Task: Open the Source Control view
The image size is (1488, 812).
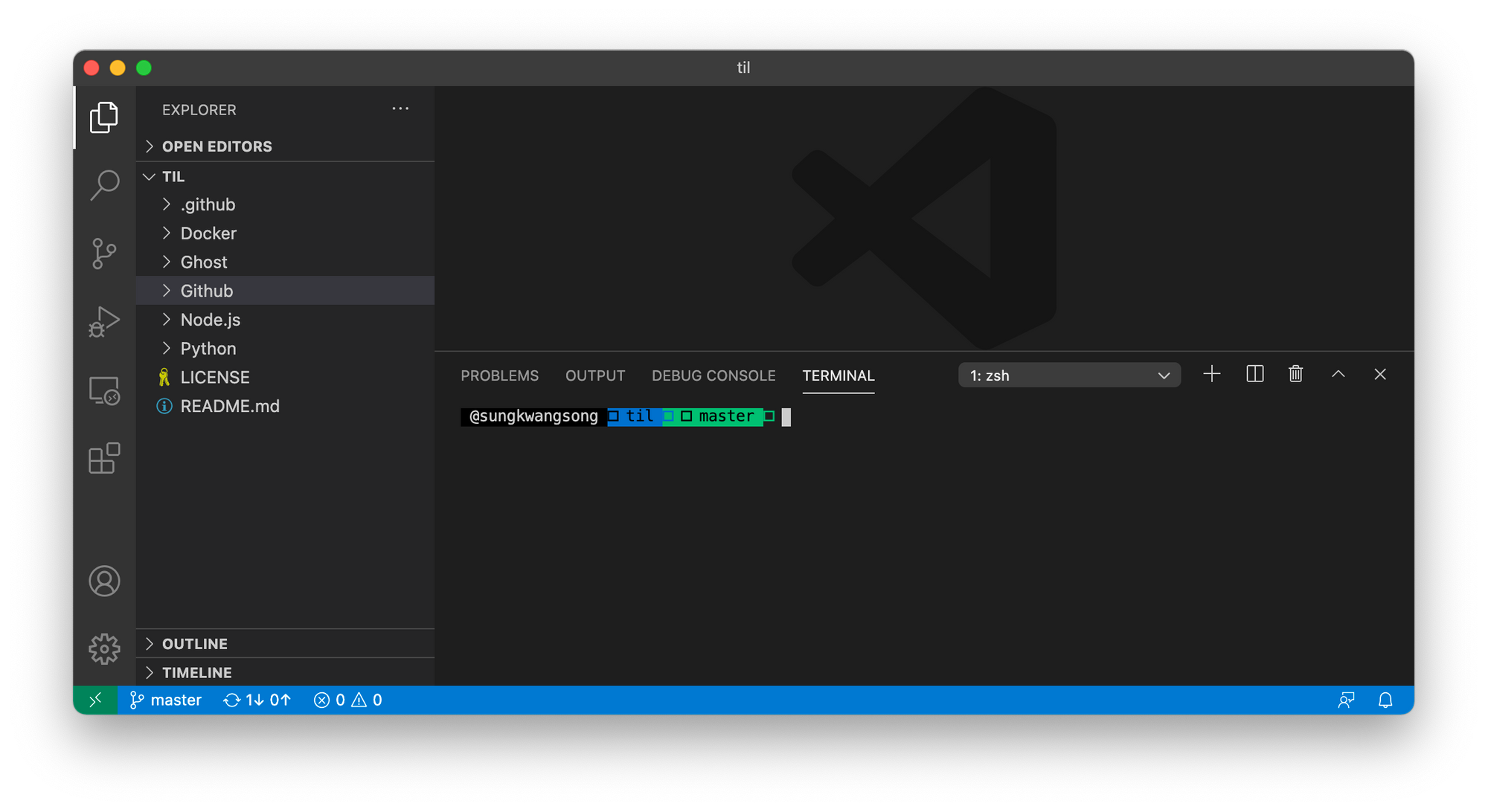Action: [104, 253]
